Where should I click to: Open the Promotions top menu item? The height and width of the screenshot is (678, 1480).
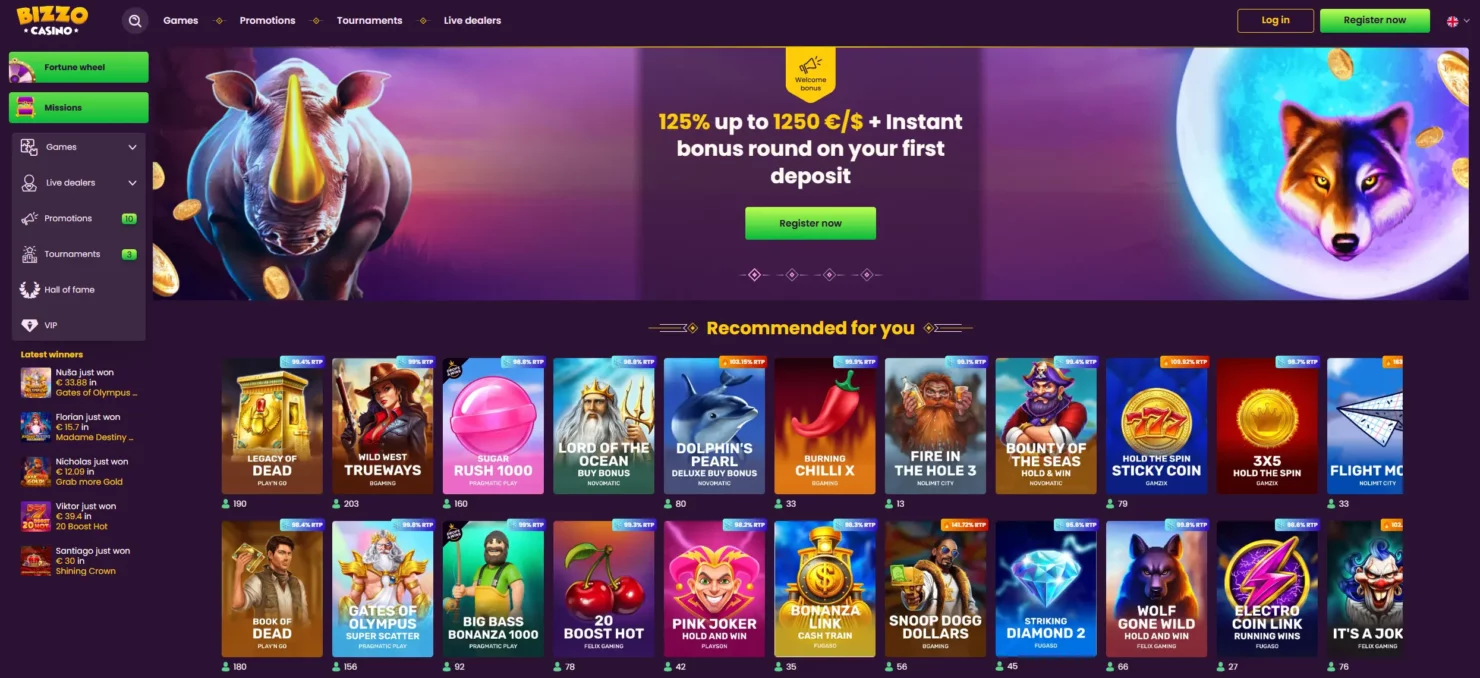(267, 20)
